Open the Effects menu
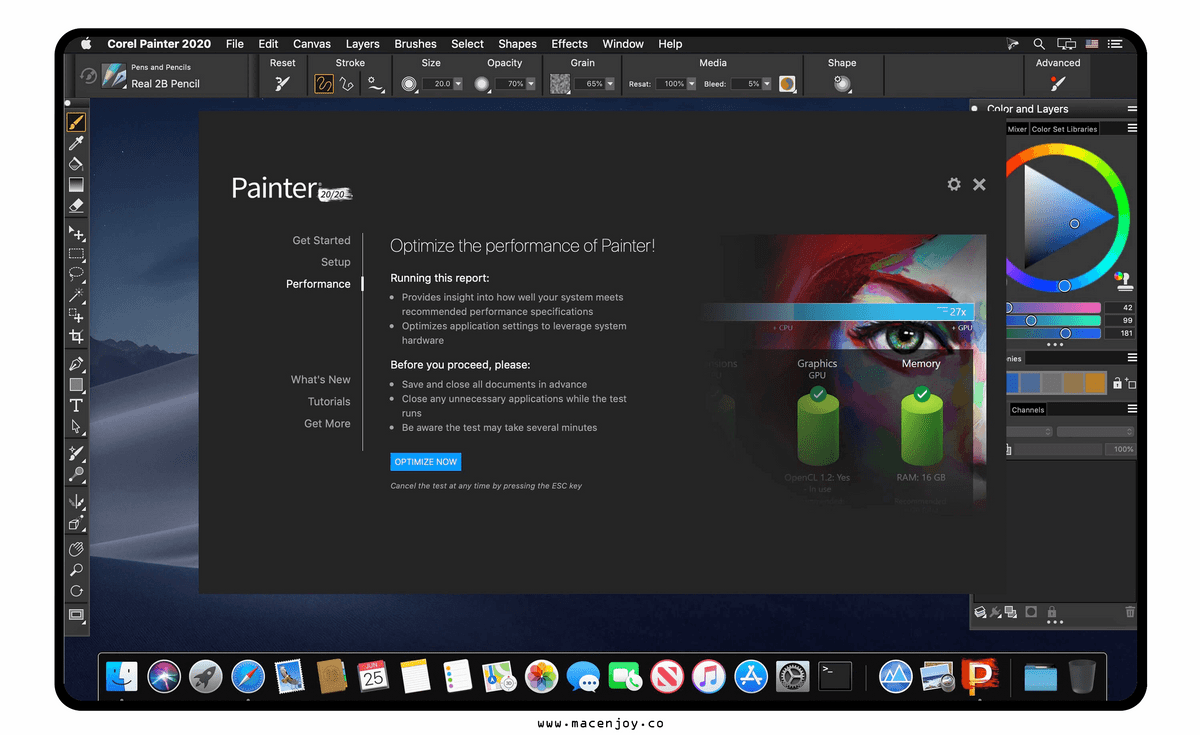 pyautogui.click(x=570, y=44)
